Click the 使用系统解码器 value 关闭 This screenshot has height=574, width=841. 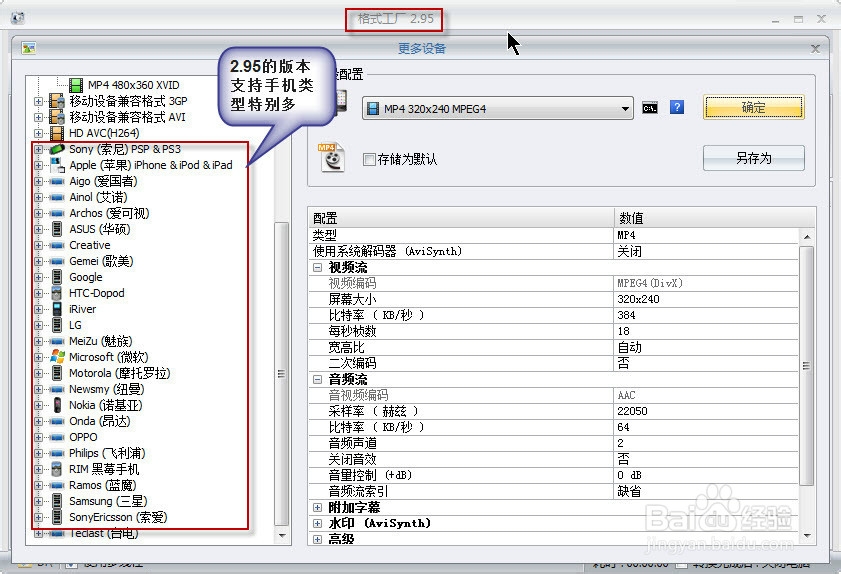(629, 251)
